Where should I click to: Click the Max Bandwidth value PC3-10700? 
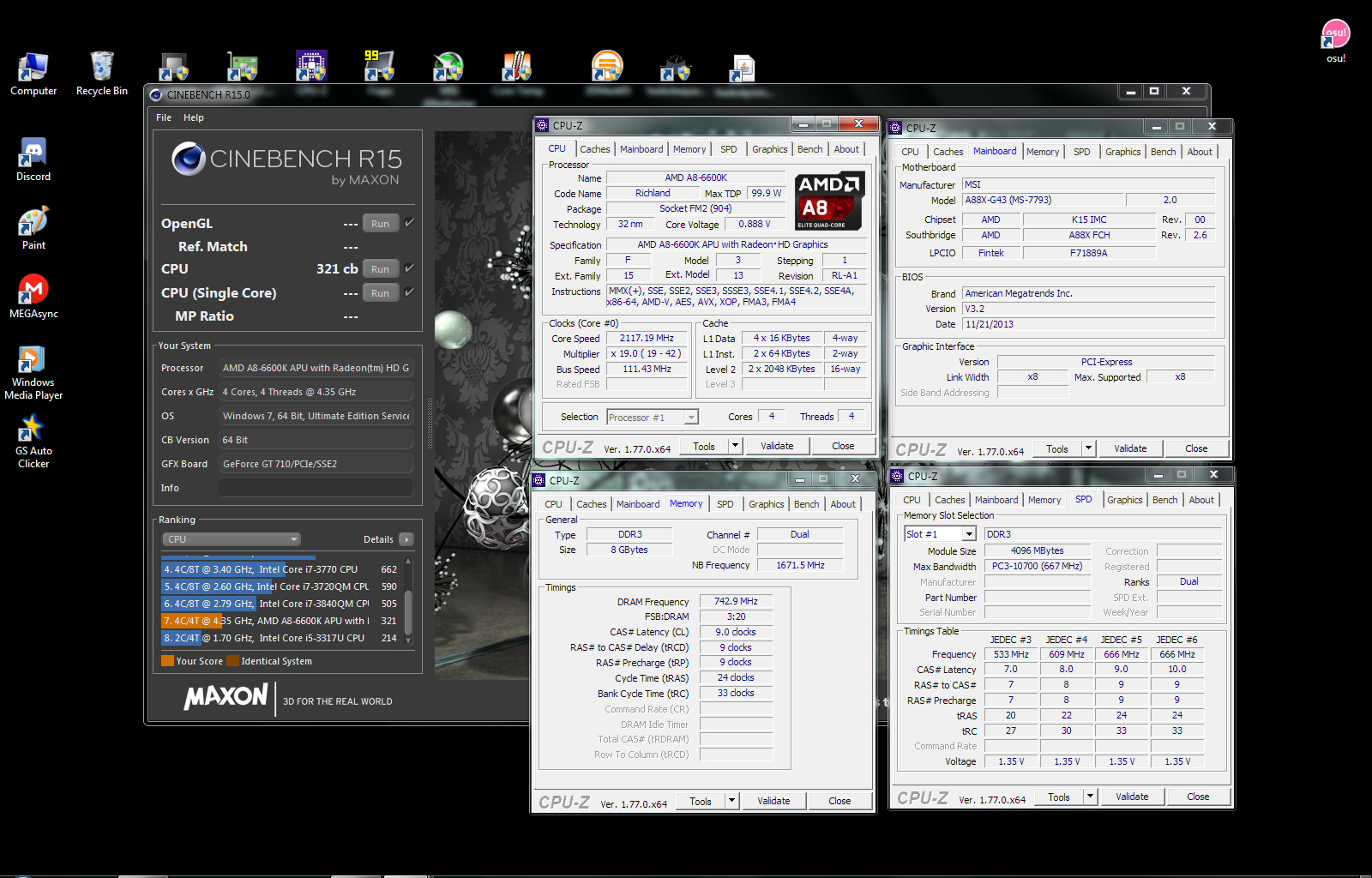click(1037, 566)
